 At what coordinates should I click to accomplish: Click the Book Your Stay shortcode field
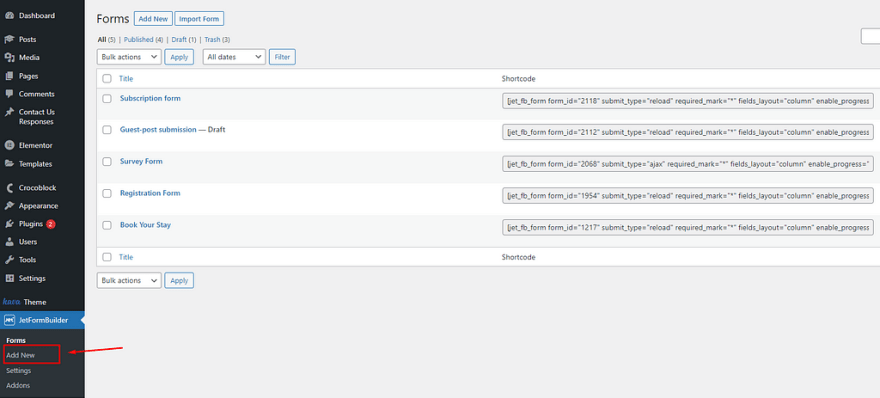[x=688, y=227]
